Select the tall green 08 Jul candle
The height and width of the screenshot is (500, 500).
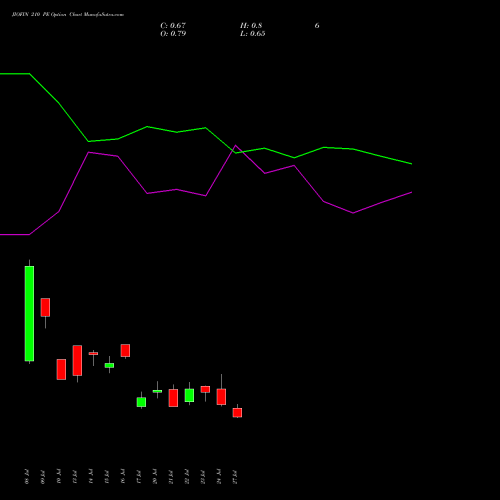[29, 313]
